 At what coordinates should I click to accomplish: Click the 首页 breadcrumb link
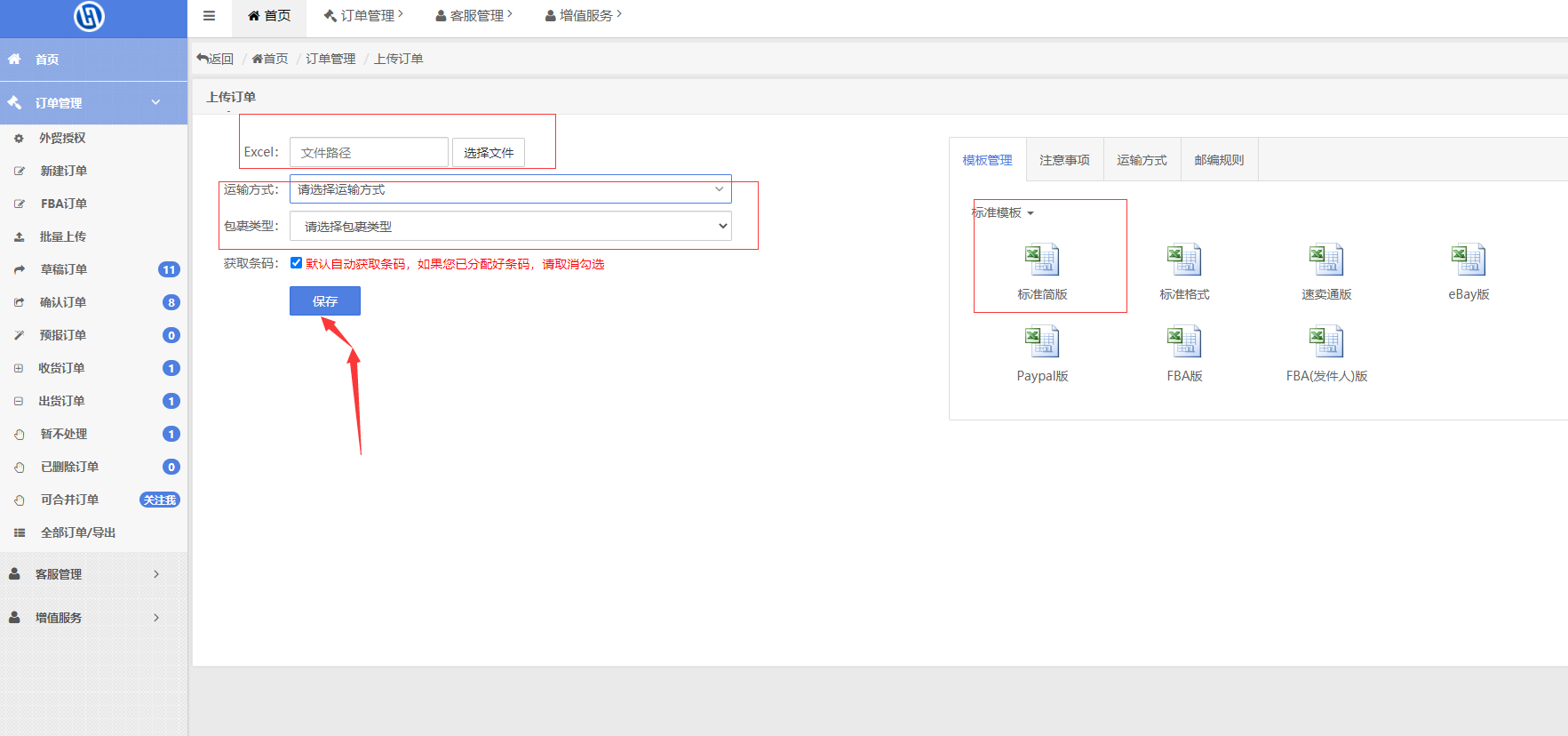(x=270, y=59)
